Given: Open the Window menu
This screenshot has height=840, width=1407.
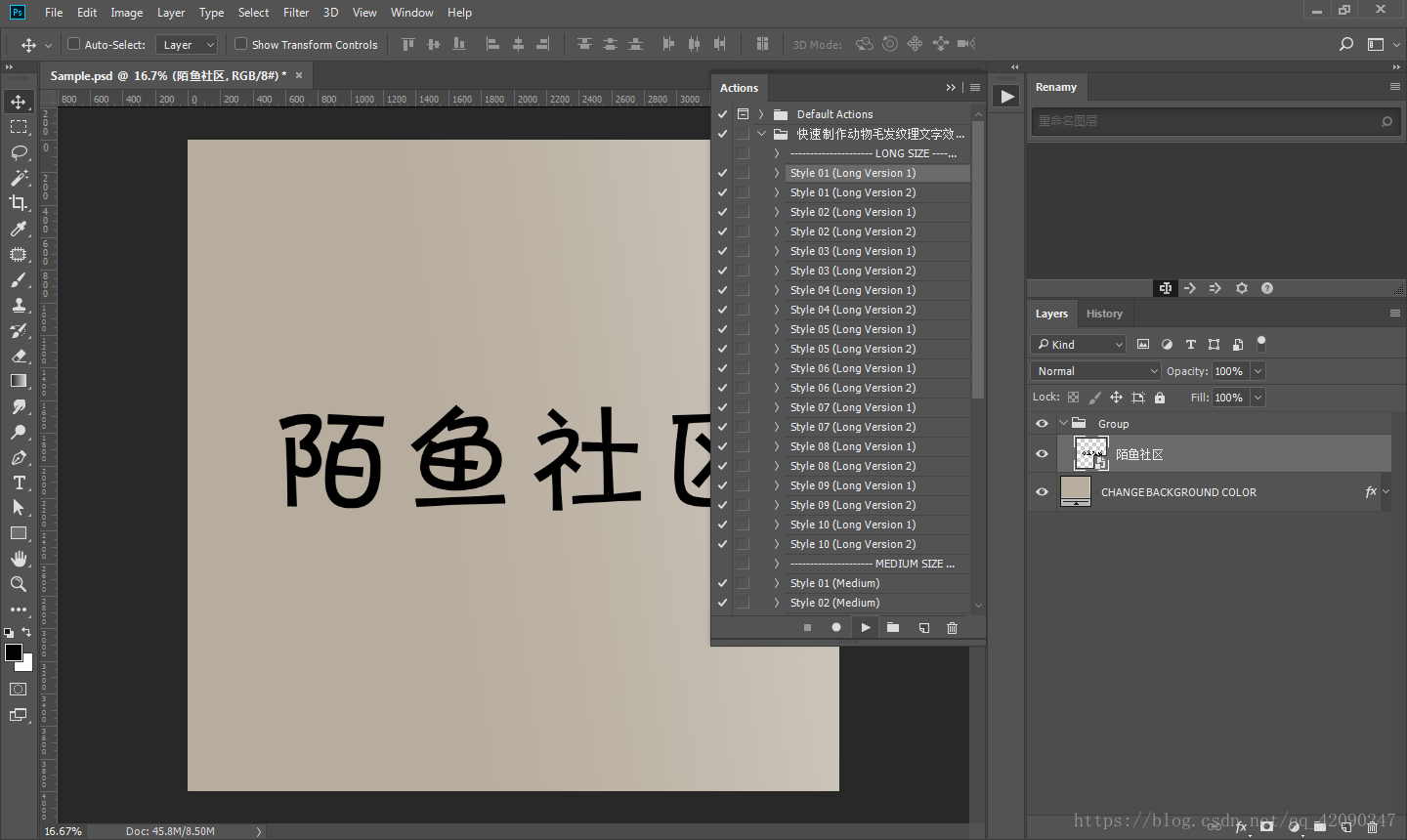Looking at the screenshot, I should (x=412, y=13).
